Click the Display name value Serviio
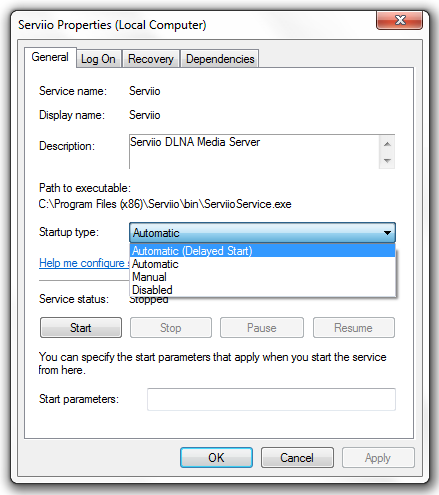This screenshot has width=439, height=495. click(x=145, y=115)
